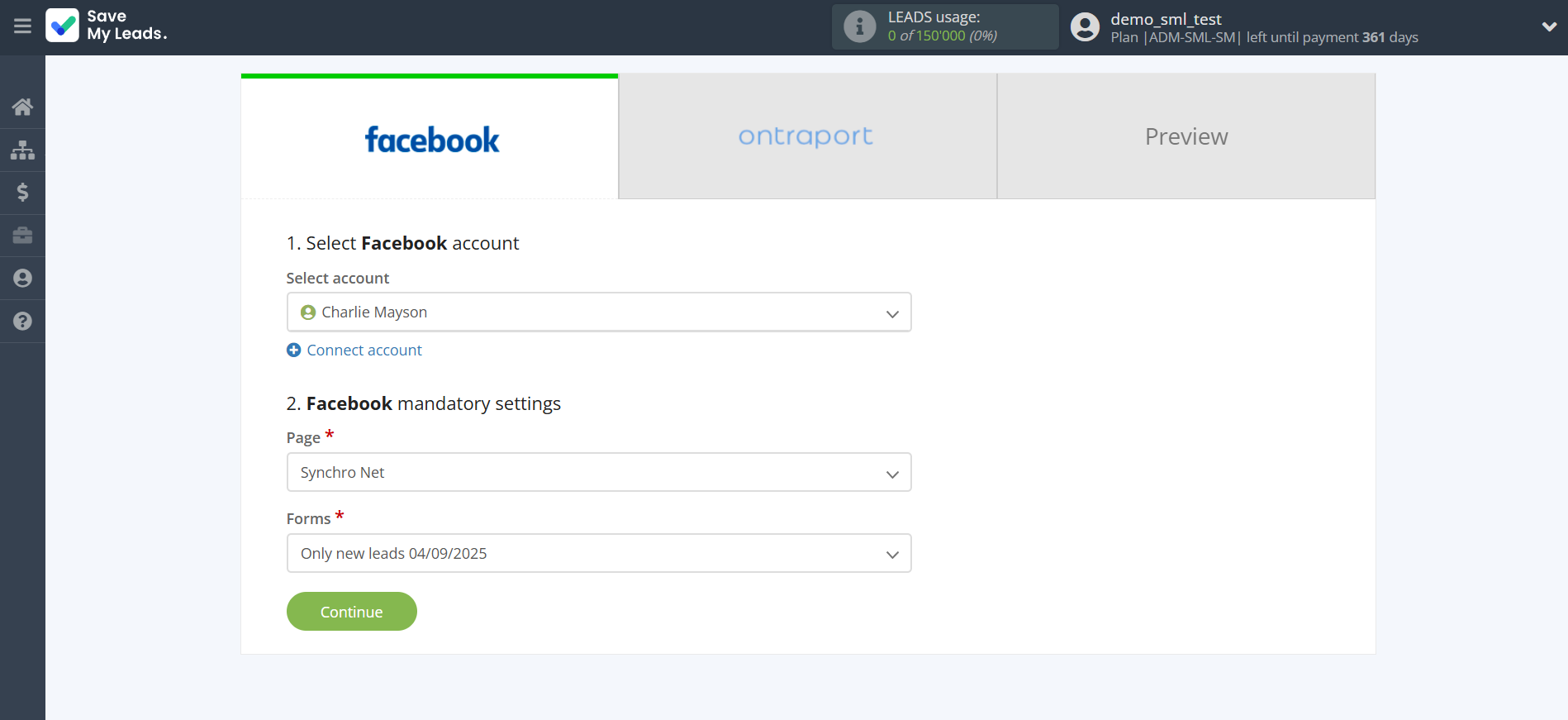Click the plus icon beside Connect account
Viewport: 1568px width, 720px height.
[293, 350]
